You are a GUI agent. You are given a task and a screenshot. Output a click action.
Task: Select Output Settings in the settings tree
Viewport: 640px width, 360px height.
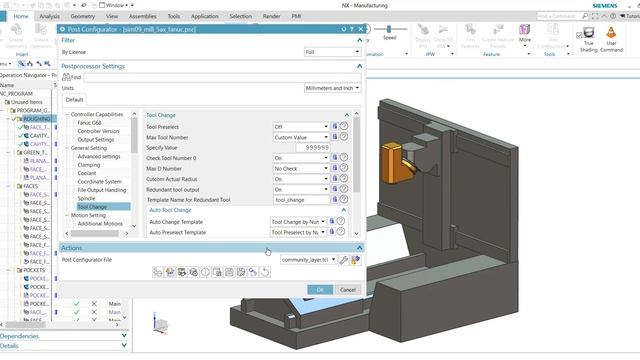point(96,140)
